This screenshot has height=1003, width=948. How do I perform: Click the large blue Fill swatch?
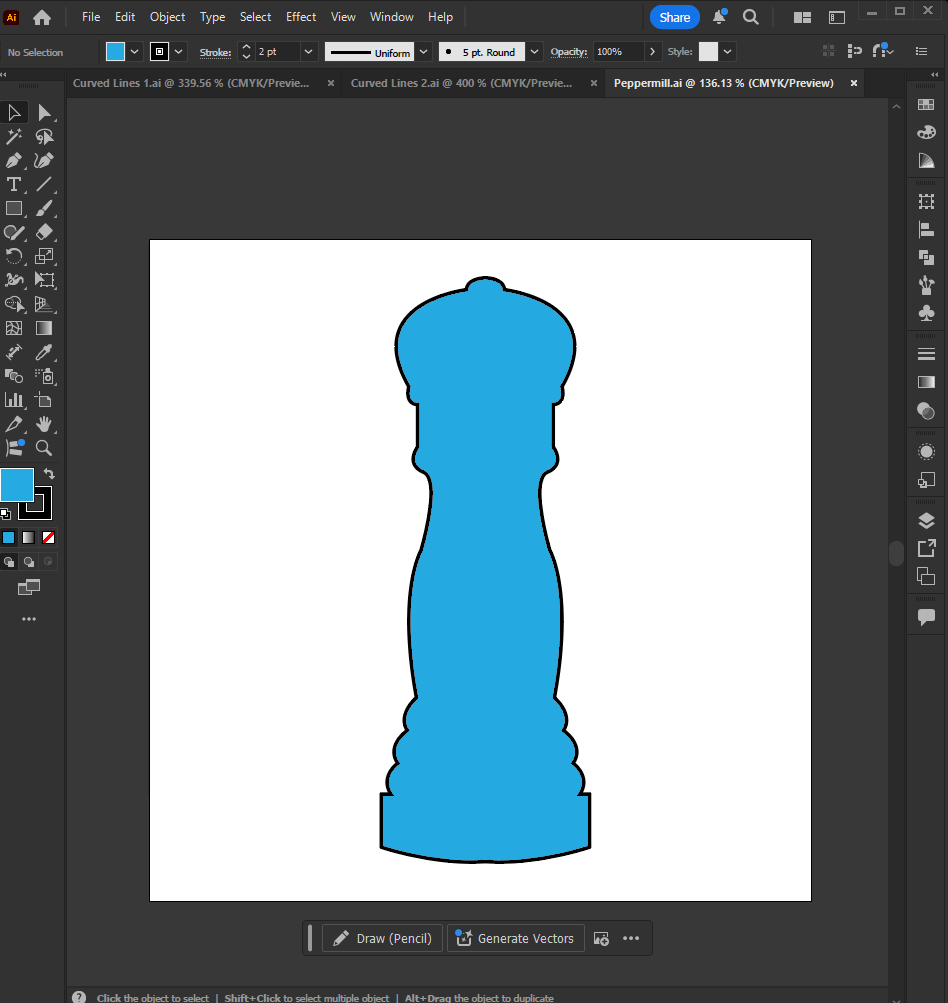[17, 485]
